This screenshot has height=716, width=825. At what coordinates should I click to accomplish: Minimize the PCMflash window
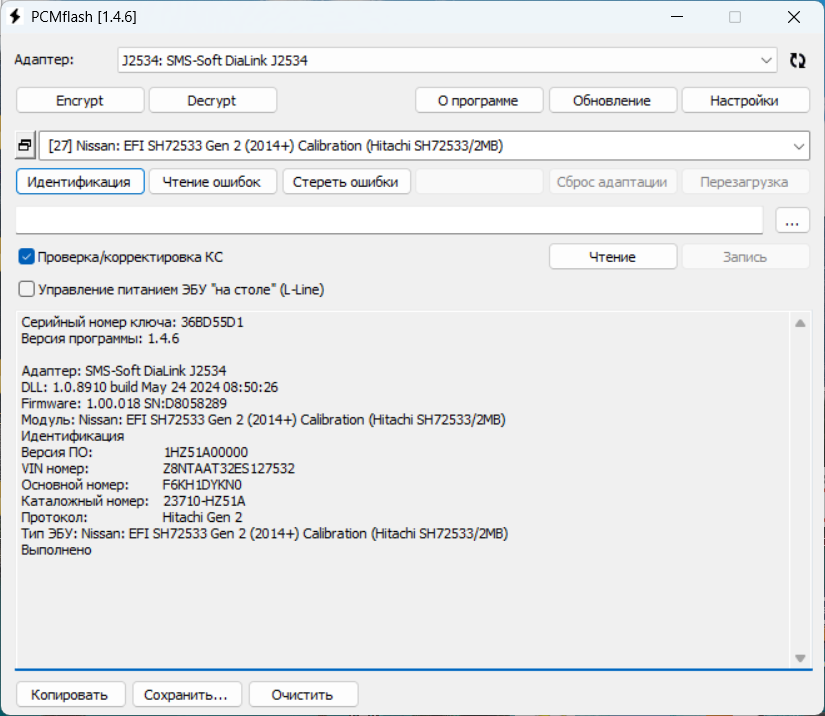[x=677, y=17]
